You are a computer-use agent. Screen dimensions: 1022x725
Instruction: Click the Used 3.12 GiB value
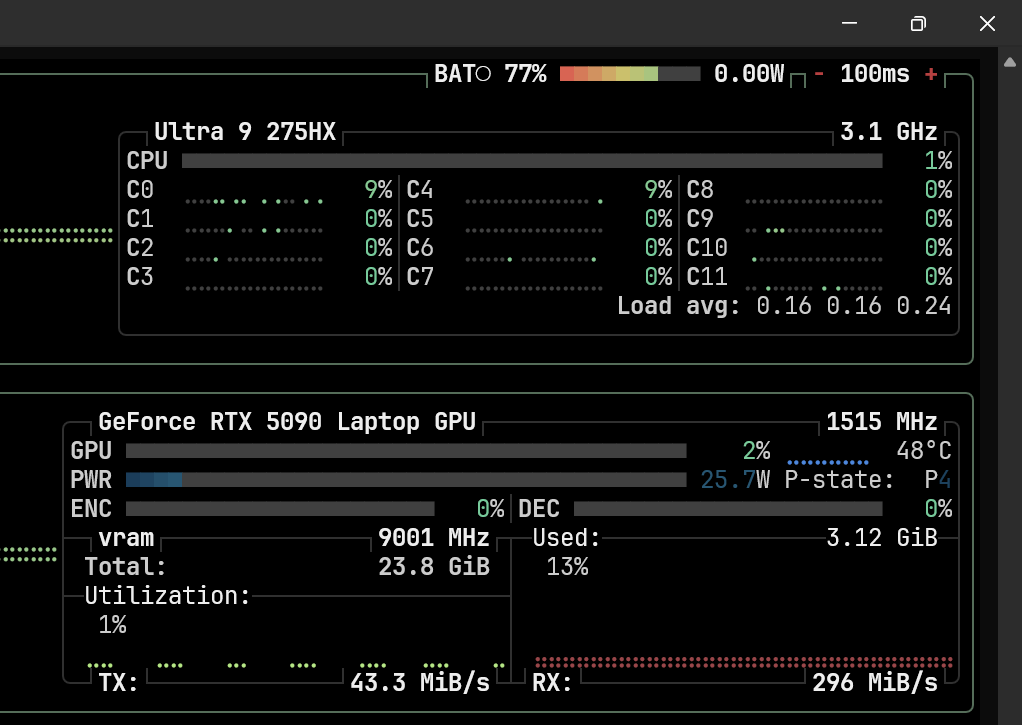click(x=882, y=538)
